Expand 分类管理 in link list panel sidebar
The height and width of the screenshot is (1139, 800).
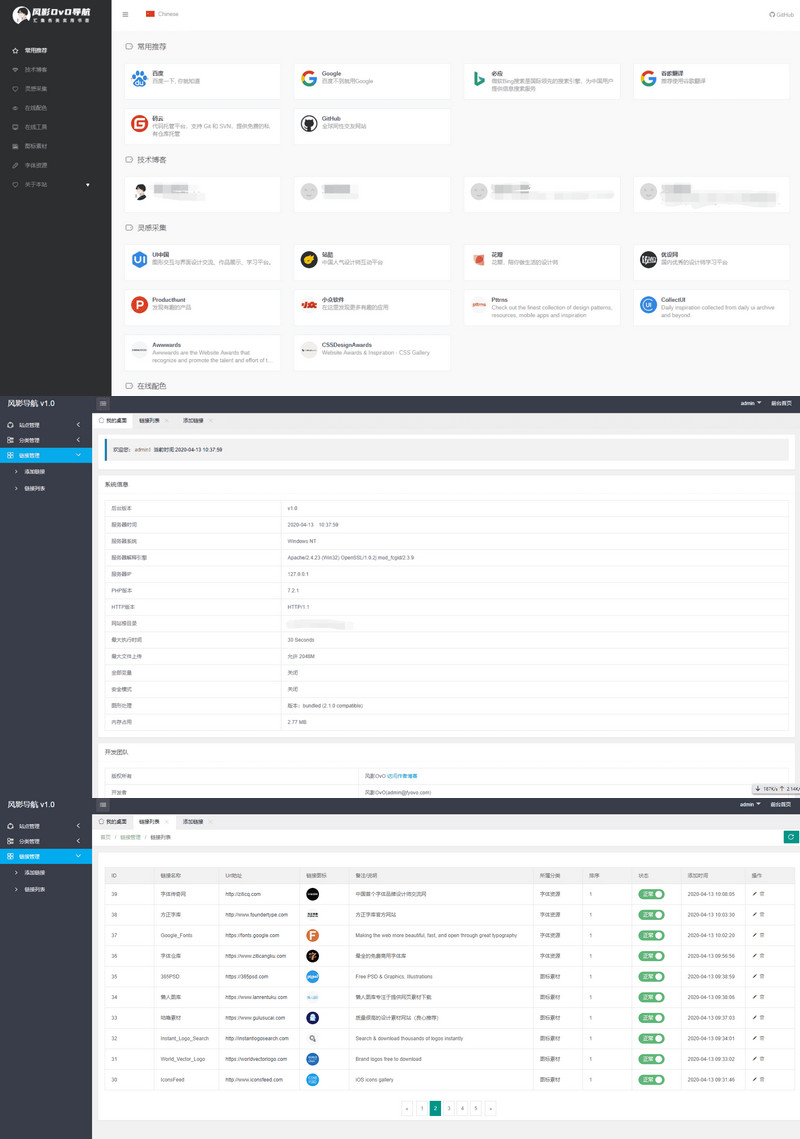click(x=46, y=841)
